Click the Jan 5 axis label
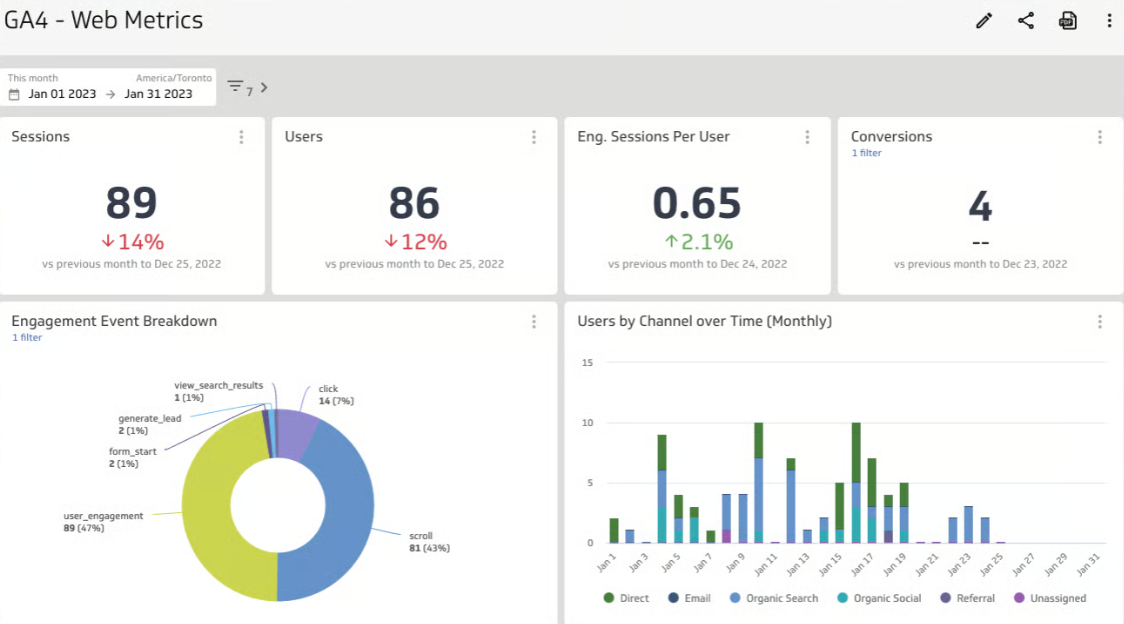The image size is (1124, 624). (670, 562)
